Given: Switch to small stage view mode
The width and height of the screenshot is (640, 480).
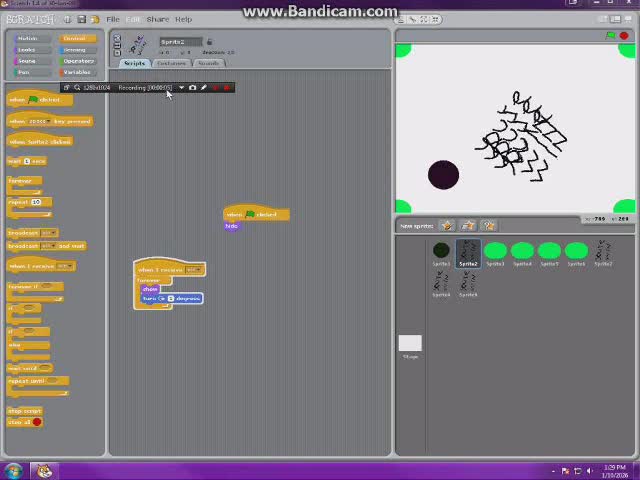Looking at the screenshot, I should click(604, 19).
